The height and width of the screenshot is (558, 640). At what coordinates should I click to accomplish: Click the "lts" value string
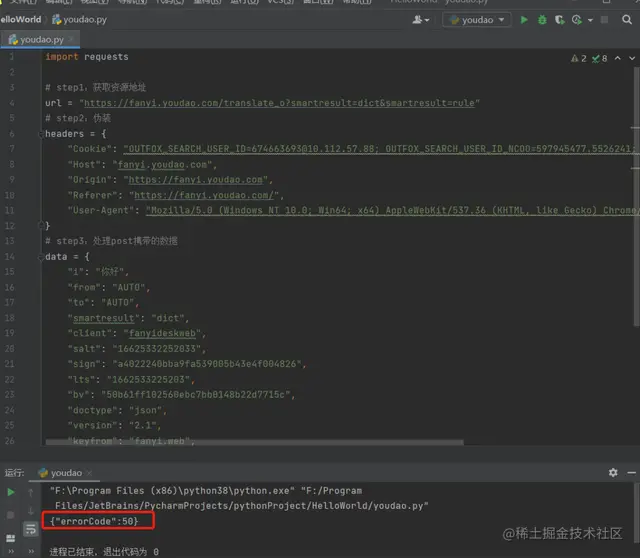[149, 379]
